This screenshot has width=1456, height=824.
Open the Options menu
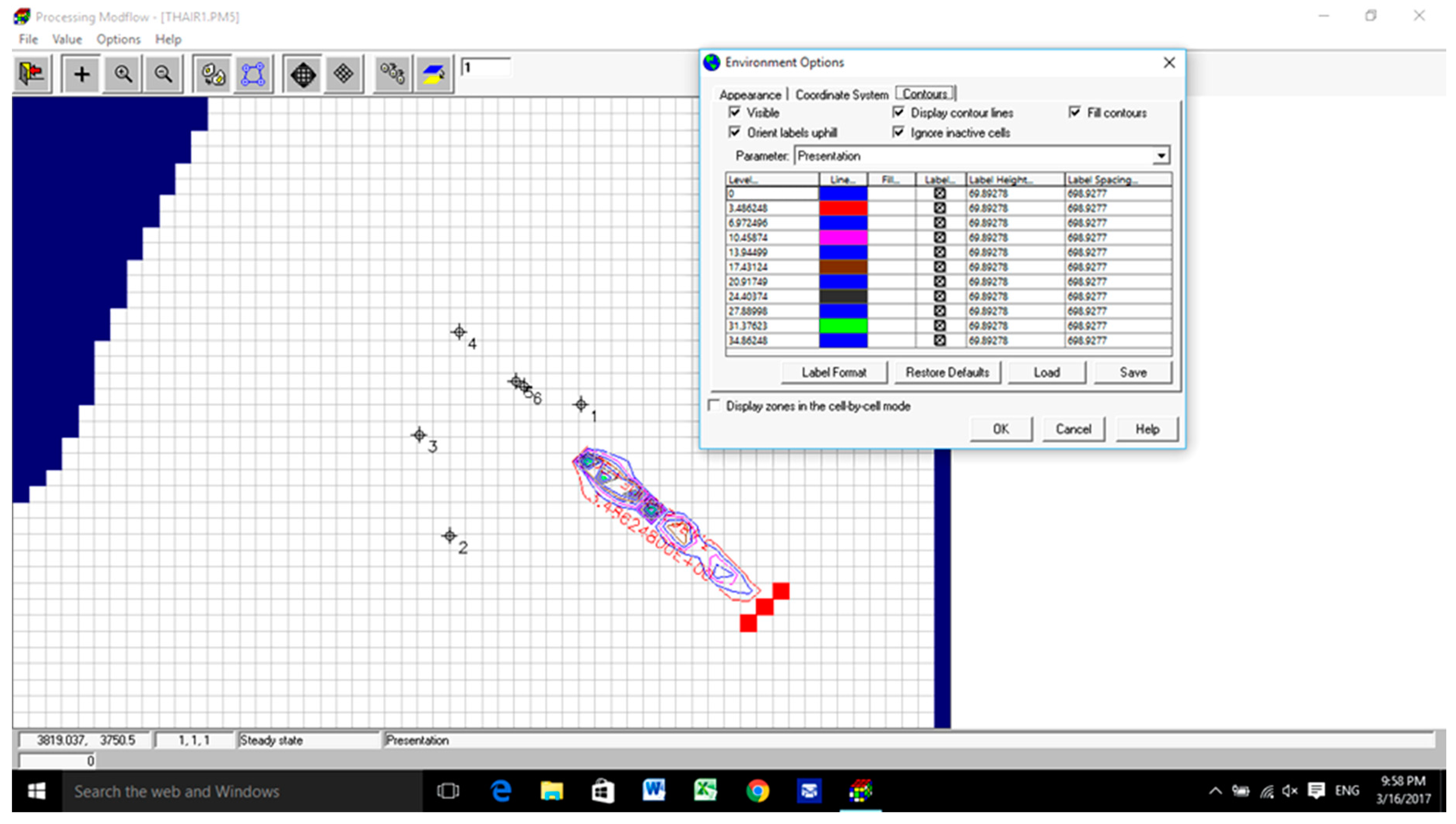(118, 39)
